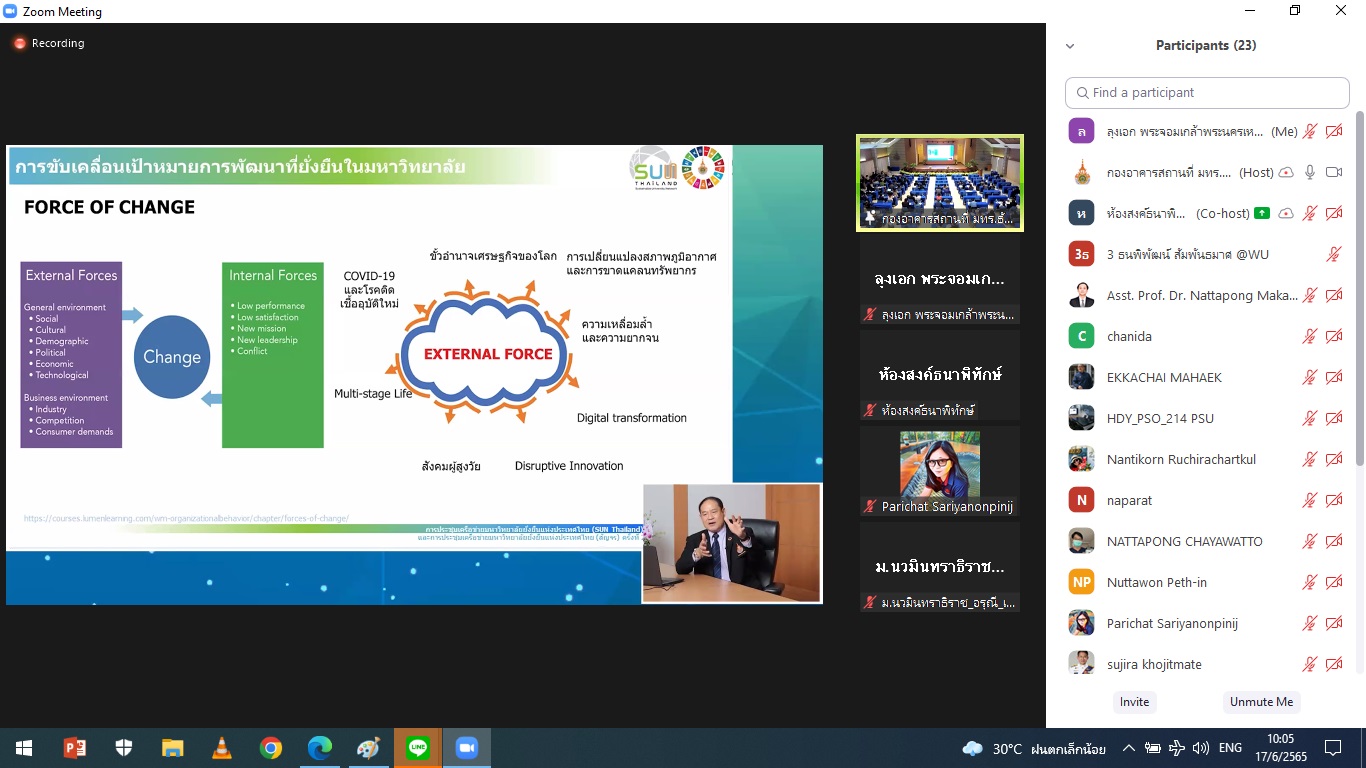Click the 'Participants (23)' panel title
Image resolution: width=1366 pixels, height=768 pixels.
(1206, 45)
